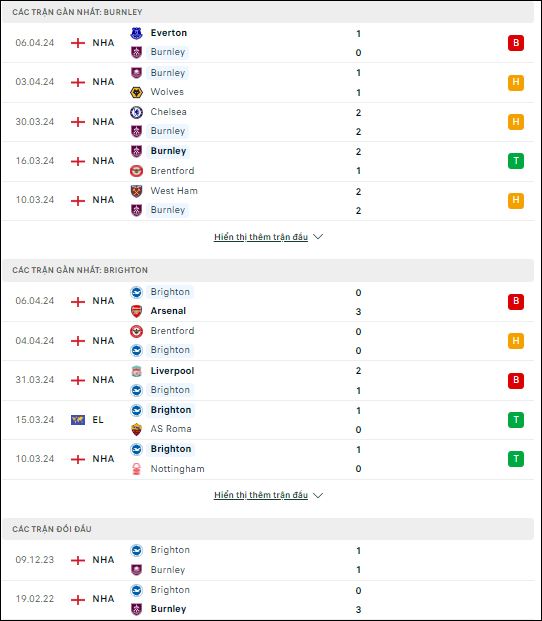Expand more Burnley matches via chevron

click(318, 236)
